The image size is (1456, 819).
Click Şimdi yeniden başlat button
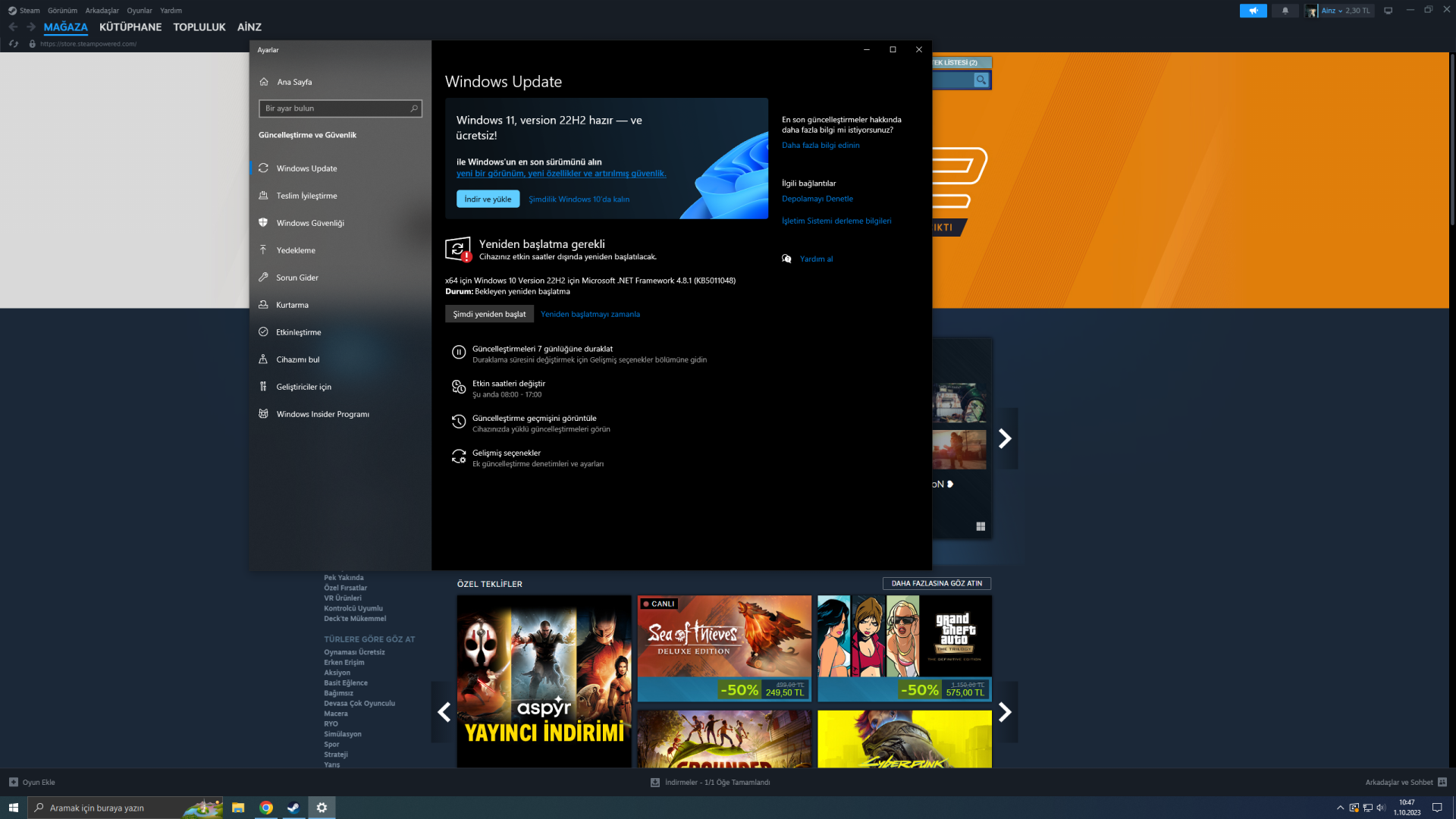(x=489, y=314)
